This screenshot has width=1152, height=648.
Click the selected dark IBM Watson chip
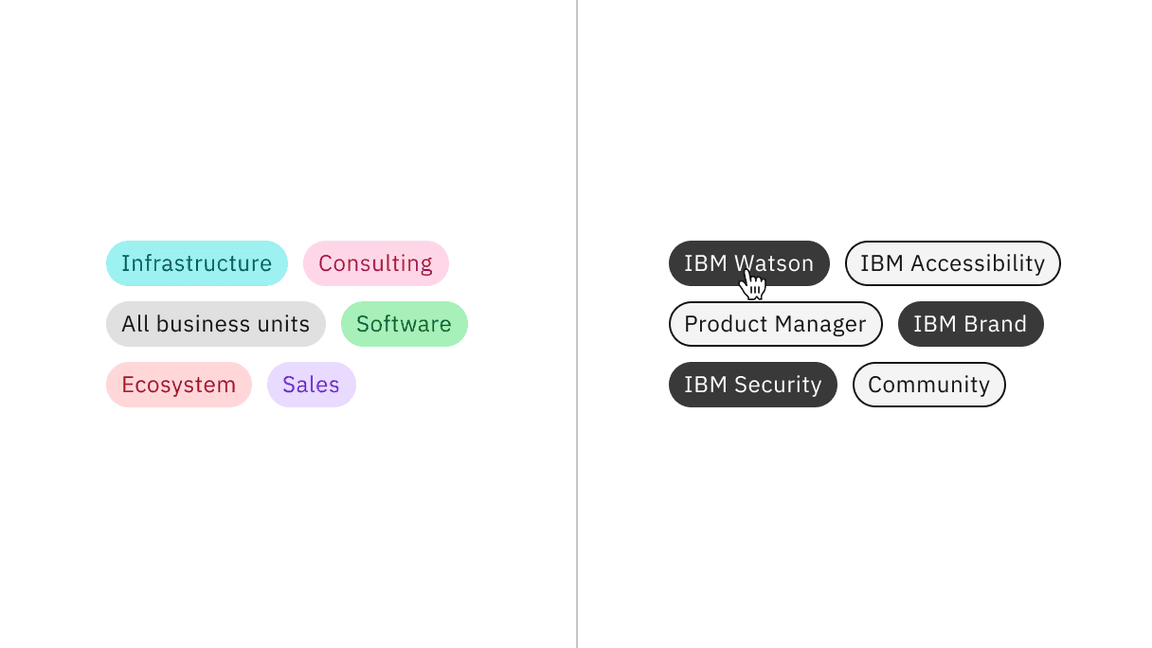click(749, 263)
